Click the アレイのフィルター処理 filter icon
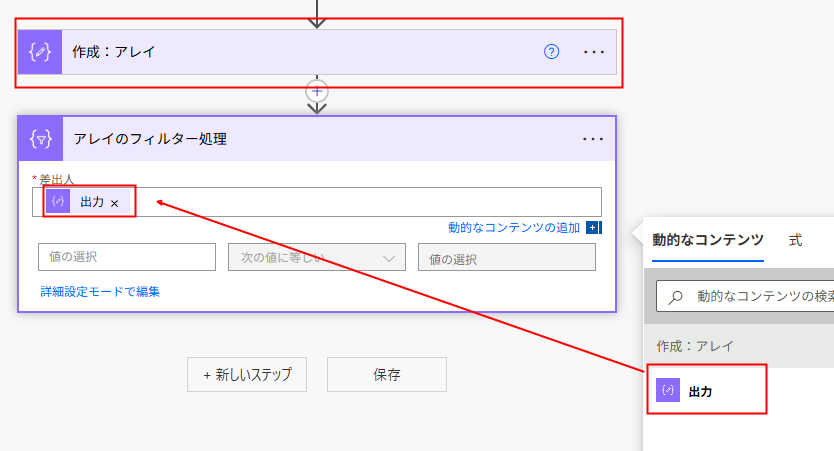The height and width of the screenshot is (451, 834). click(41, 139)
